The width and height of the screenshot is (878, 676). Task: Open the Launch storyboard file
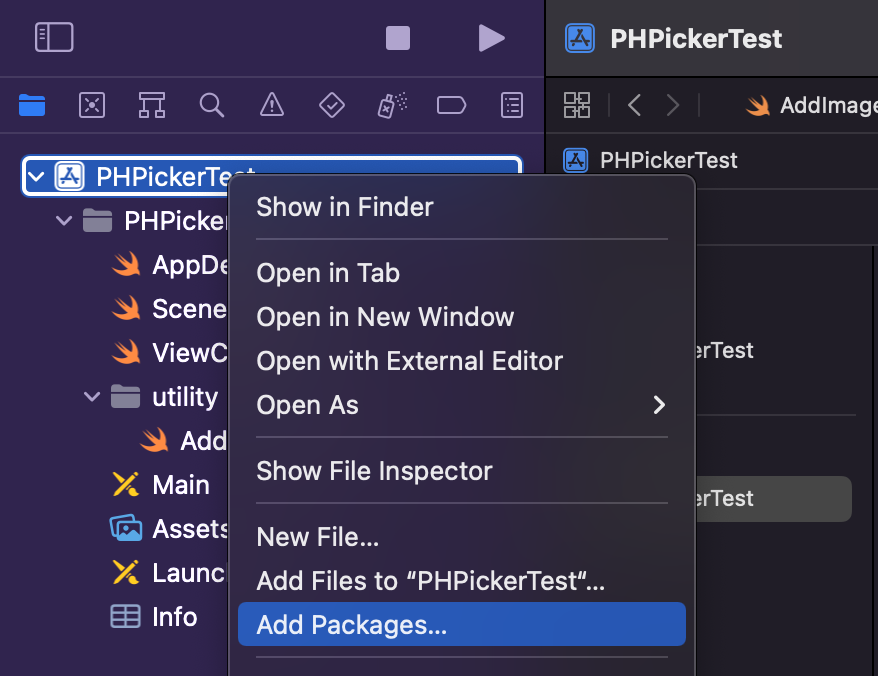[169, 573]
